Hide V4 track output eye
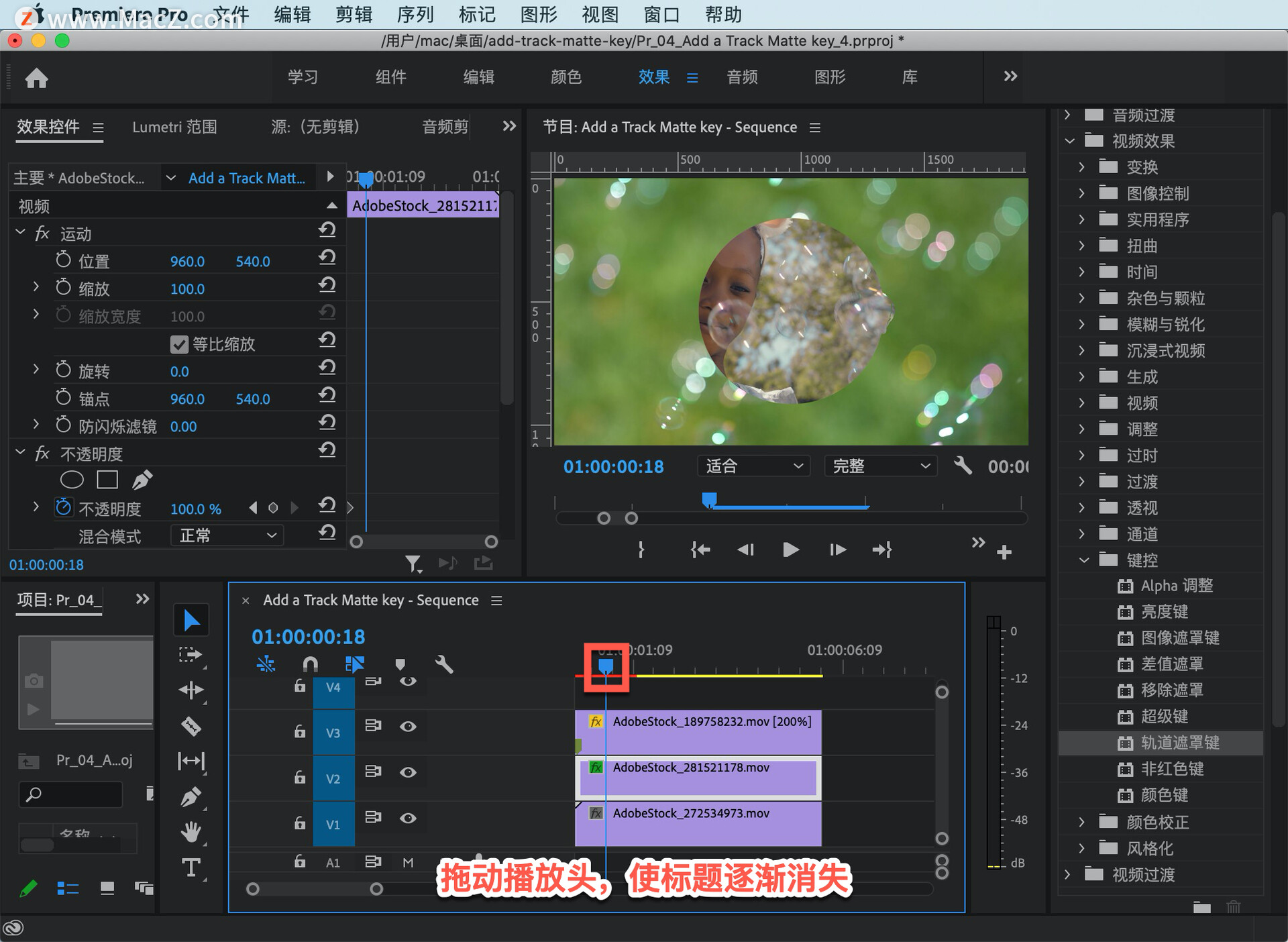This screenshot has width=1288, height=942. pos(408,682)
